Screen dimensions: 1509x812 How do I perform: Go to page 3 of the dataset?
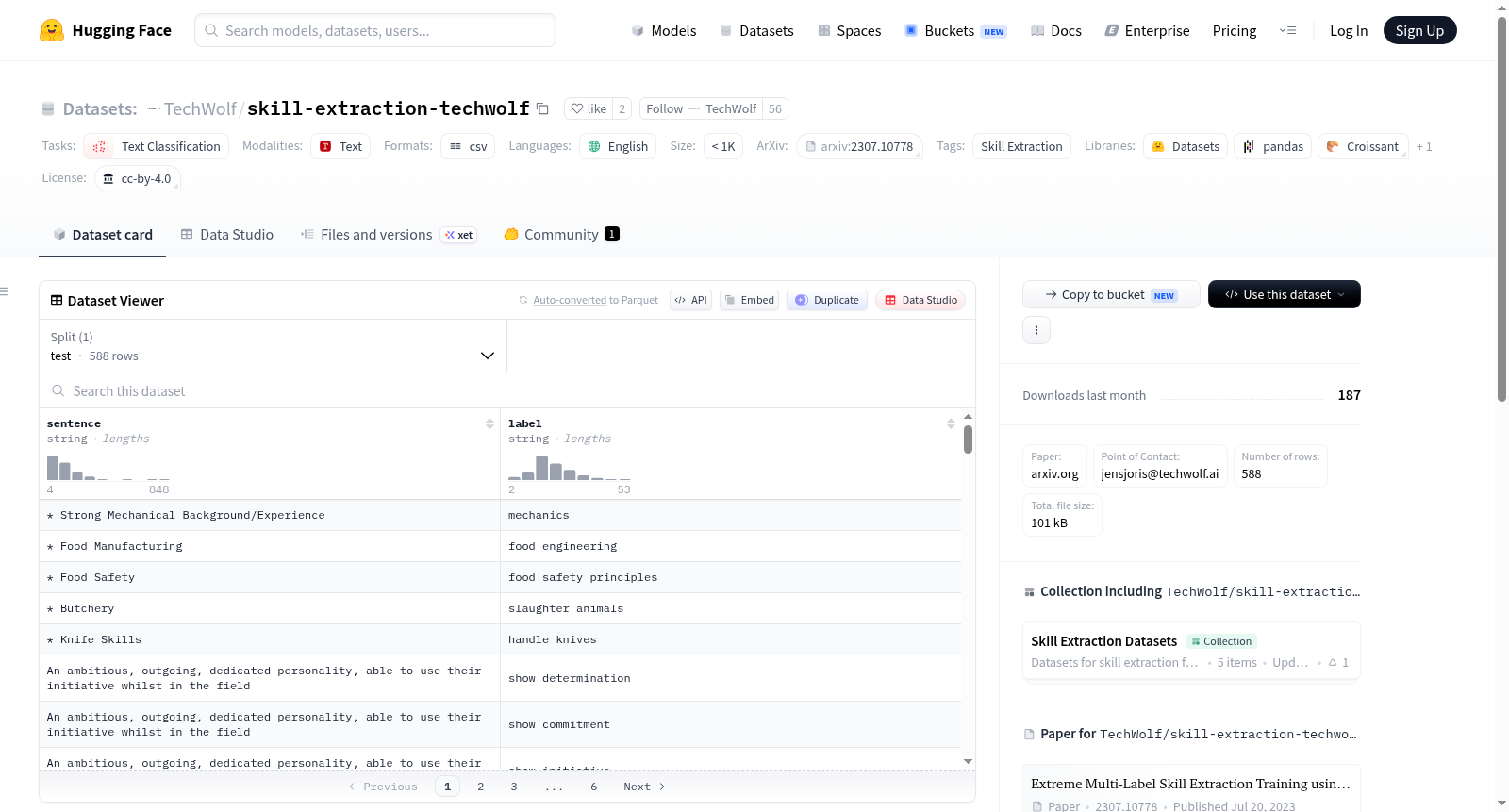tap(514, 787)
